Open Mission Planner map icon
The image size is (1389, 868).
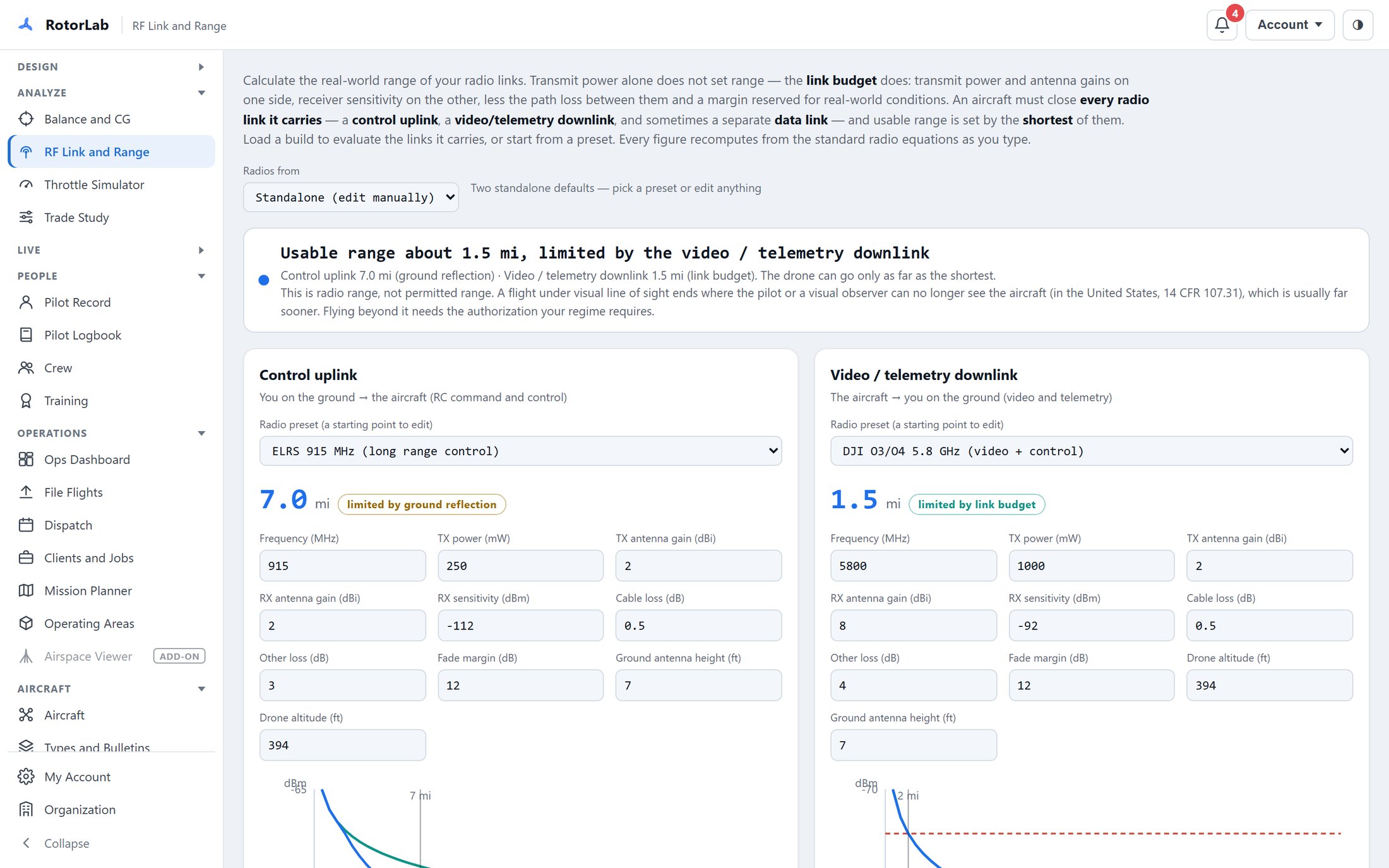(26, 590)
